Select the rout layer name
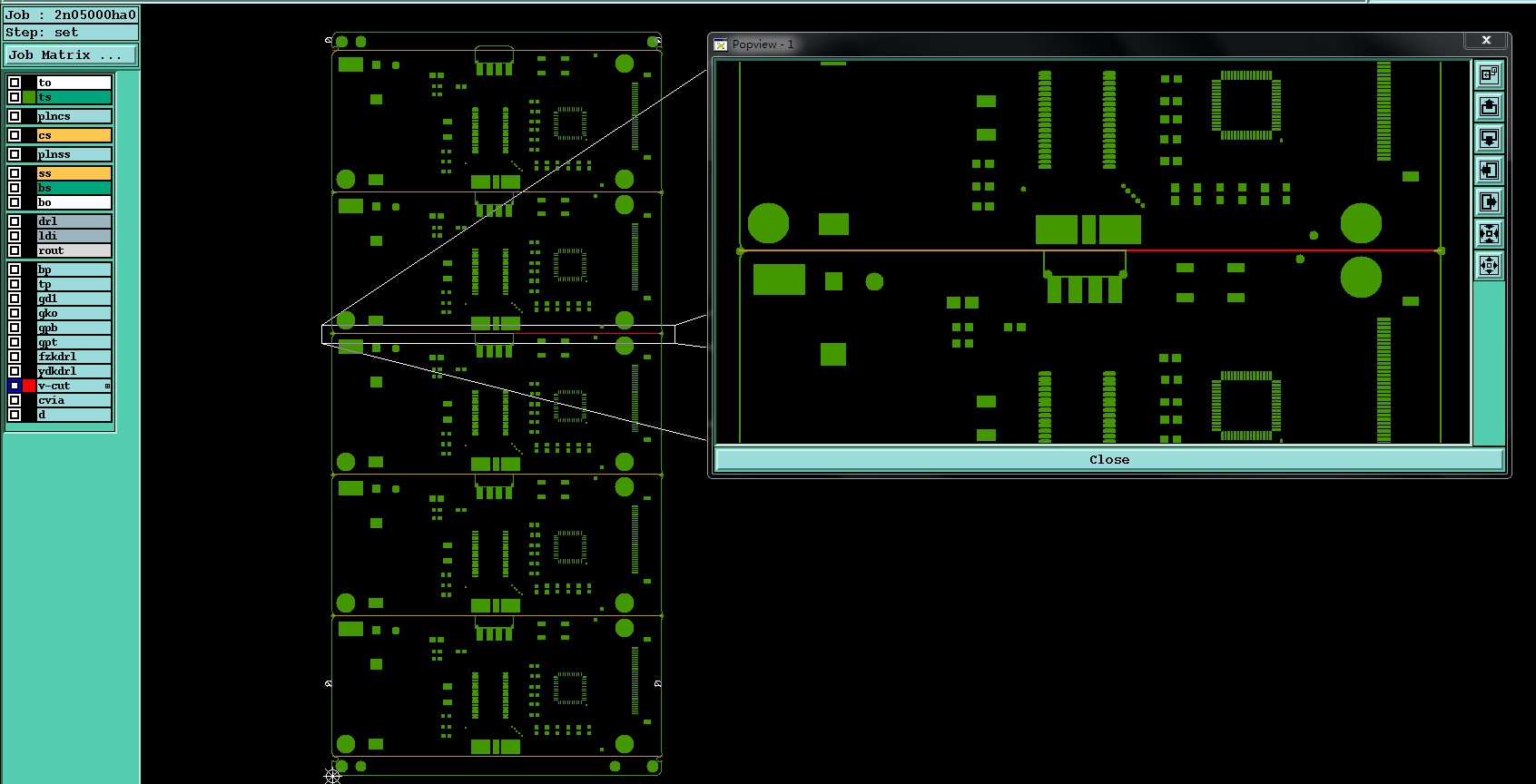The image size is (1536, 784). point(74,250)
